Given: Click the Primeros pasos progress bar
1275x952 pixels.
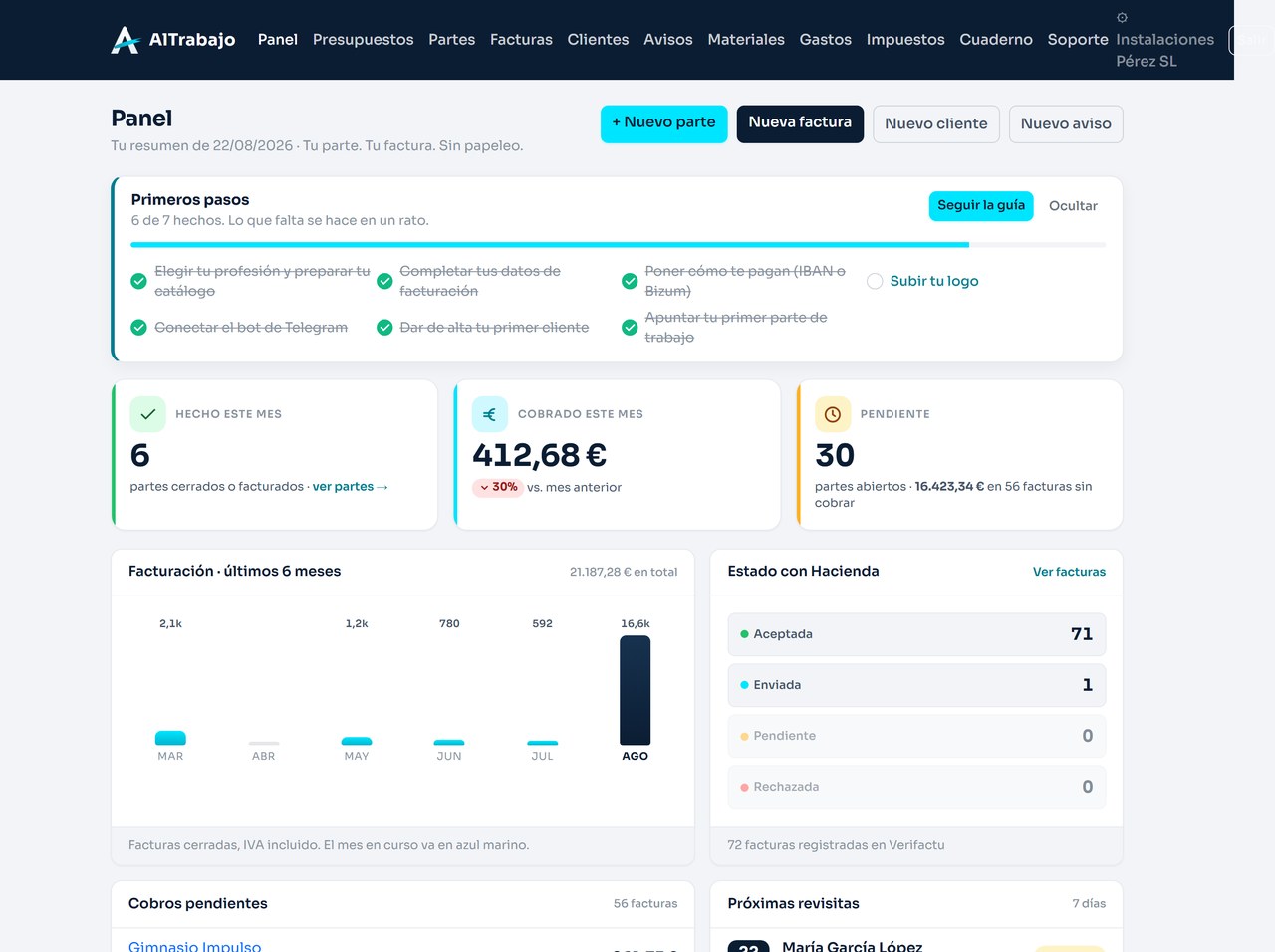Looking at the screenshot, I should 619,245.
